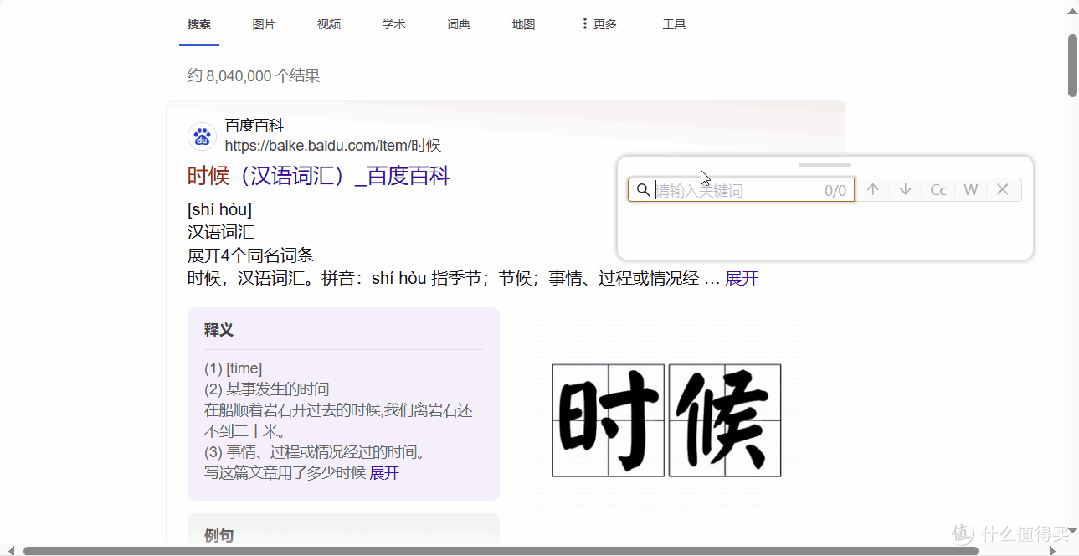
Task: Click the horizontal scrollbar thumb
Action: pos(501,550)
